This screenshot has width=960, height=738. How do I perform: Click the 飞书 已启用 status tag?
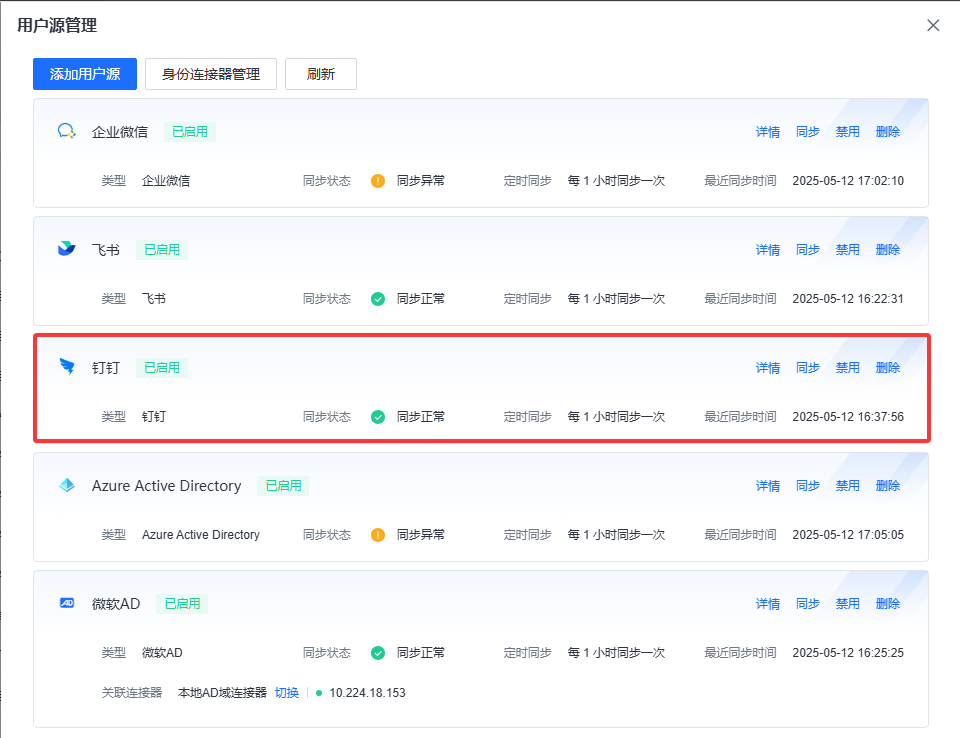pyautogui.click(x=162, y=250)
